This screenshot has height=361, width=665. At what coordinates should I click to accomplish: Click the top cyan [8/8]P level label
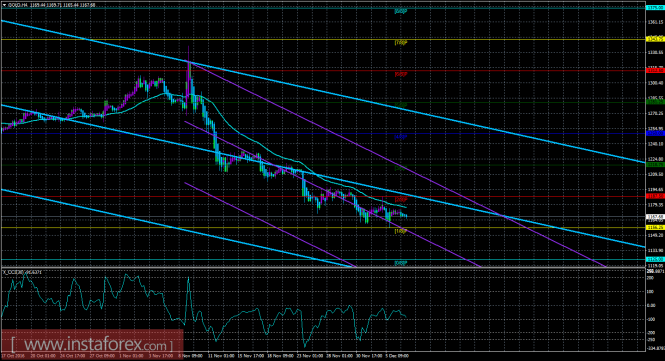click(401, 11)
